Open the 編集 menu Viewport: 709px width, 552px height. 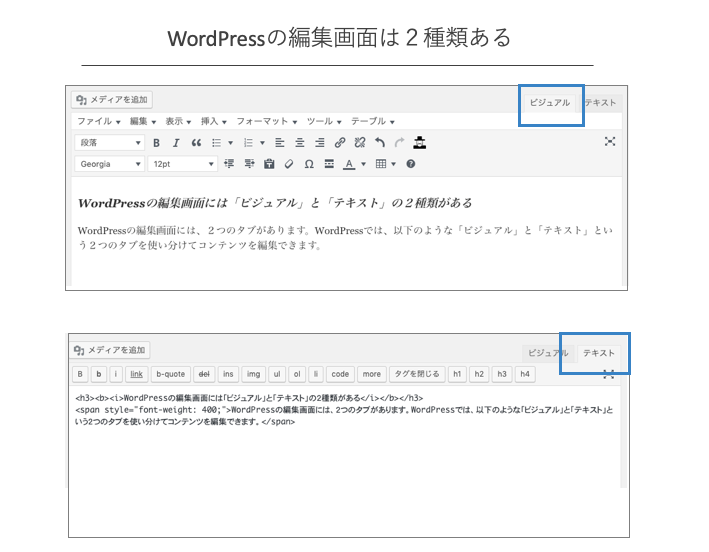(x=142, y=121)
